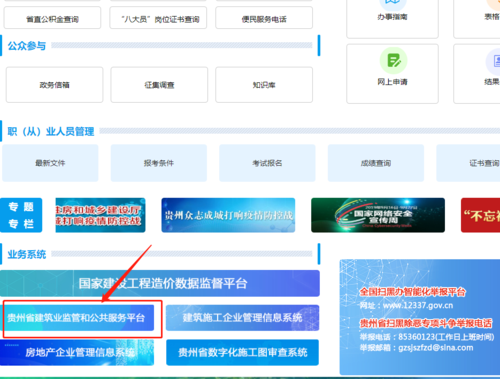Open 住房和城乡建设厅 疫情防控 banner
The width and height of the screenshot is (500, 379).
click(100, 215)
